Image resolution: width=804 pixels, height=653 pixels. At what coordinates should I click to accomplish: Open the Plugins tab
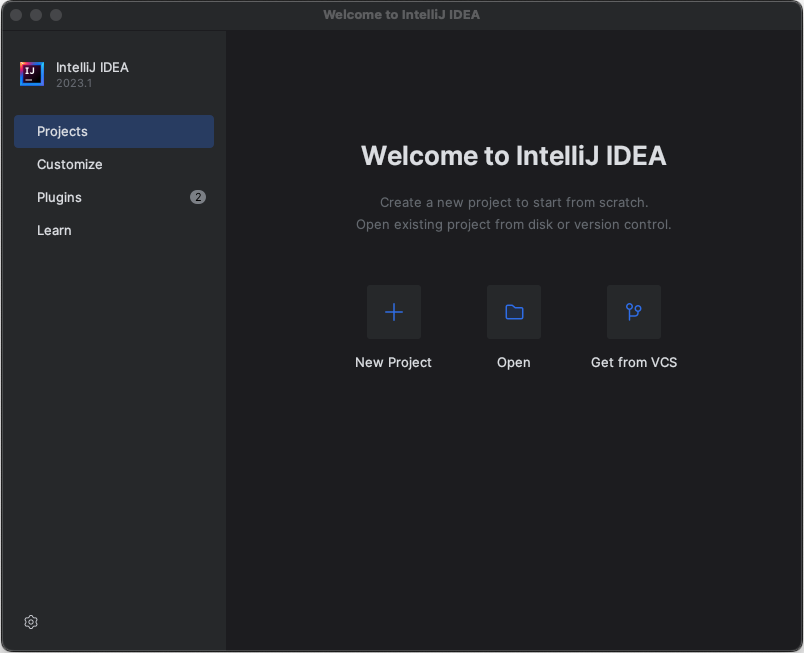pyautogui.click(x=114, y=197)
